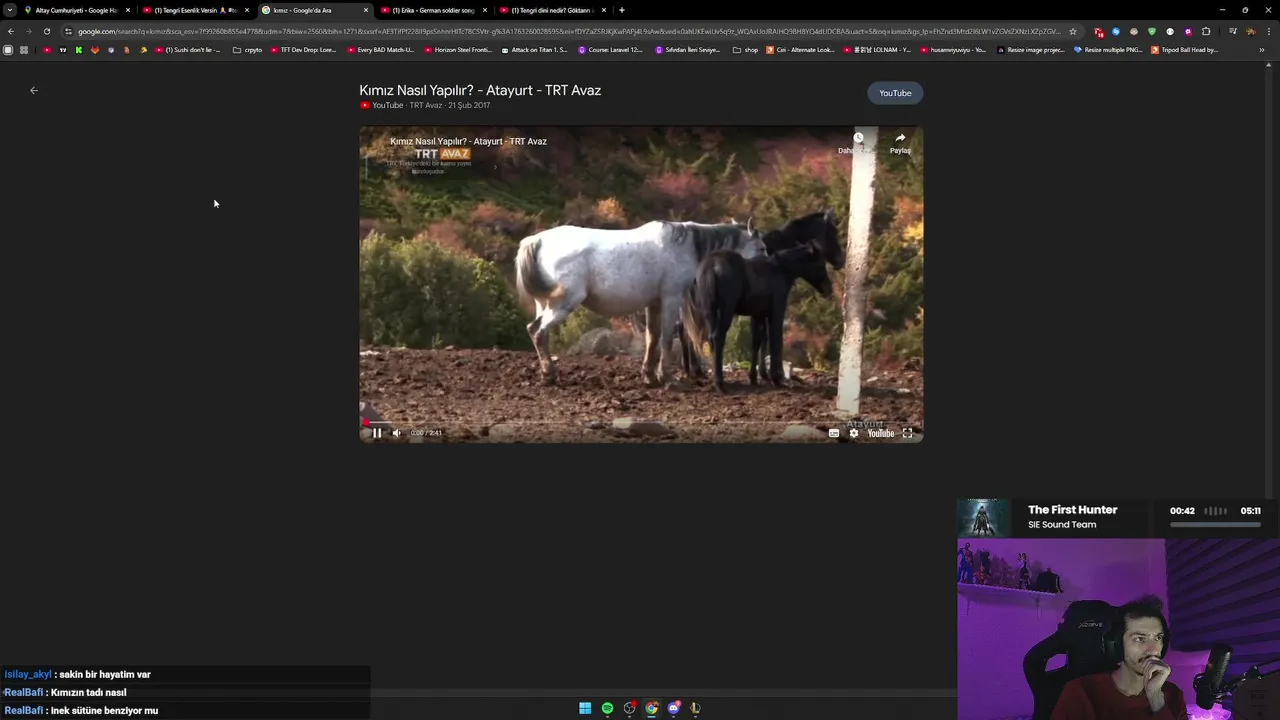Switch to Altay Cumhuriyeti Google tab
Image resolution: width=1280 pixels, height=720 pixels.
[x=76, y=10]
